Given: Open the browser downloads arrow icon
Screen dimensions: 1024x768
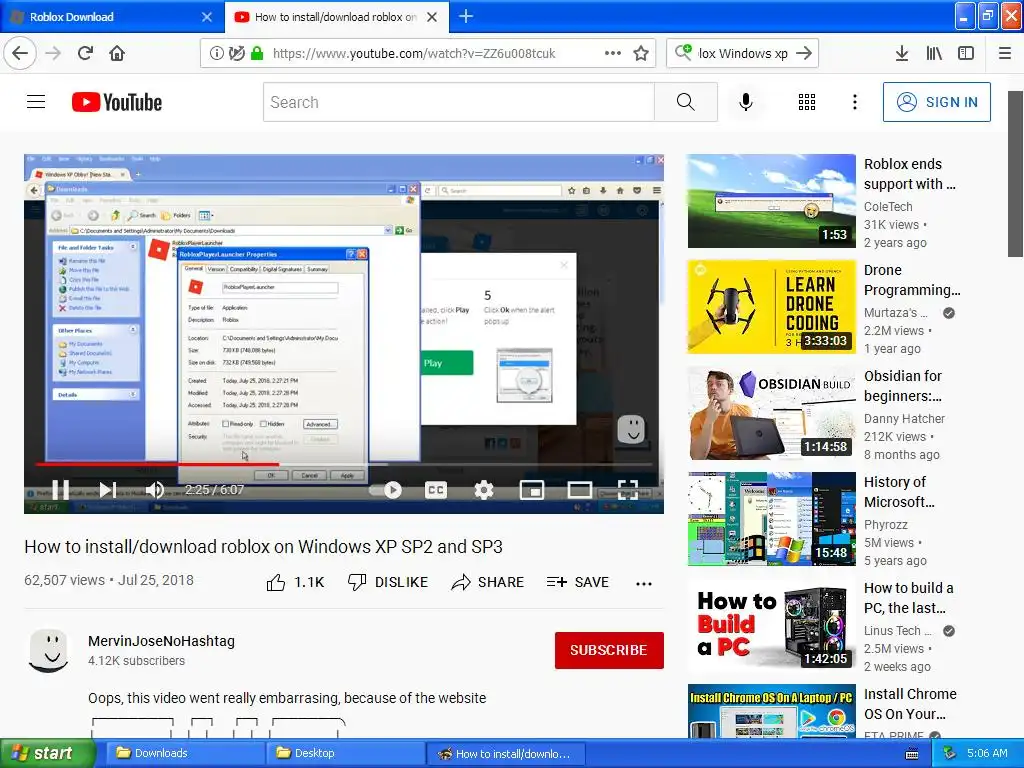Looking at the screenshot, I should pyautogui.click(x=902, y=54).
